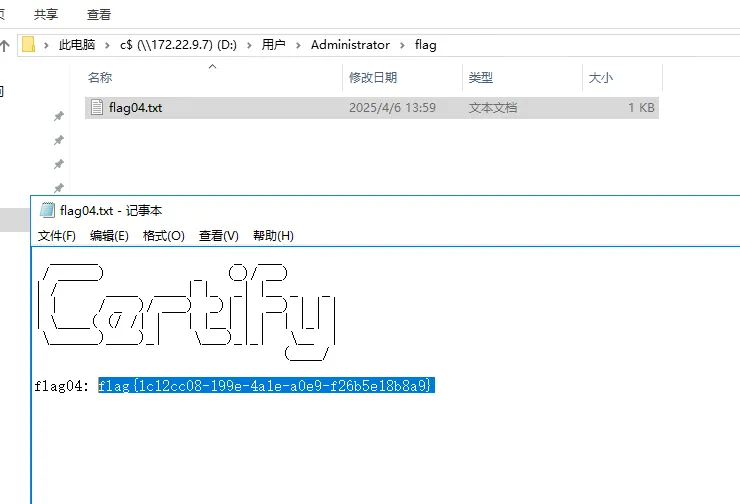740x504 pixels.
Task: Click the 2025/4/6 13:59 date cell
Action: [392, 108]
